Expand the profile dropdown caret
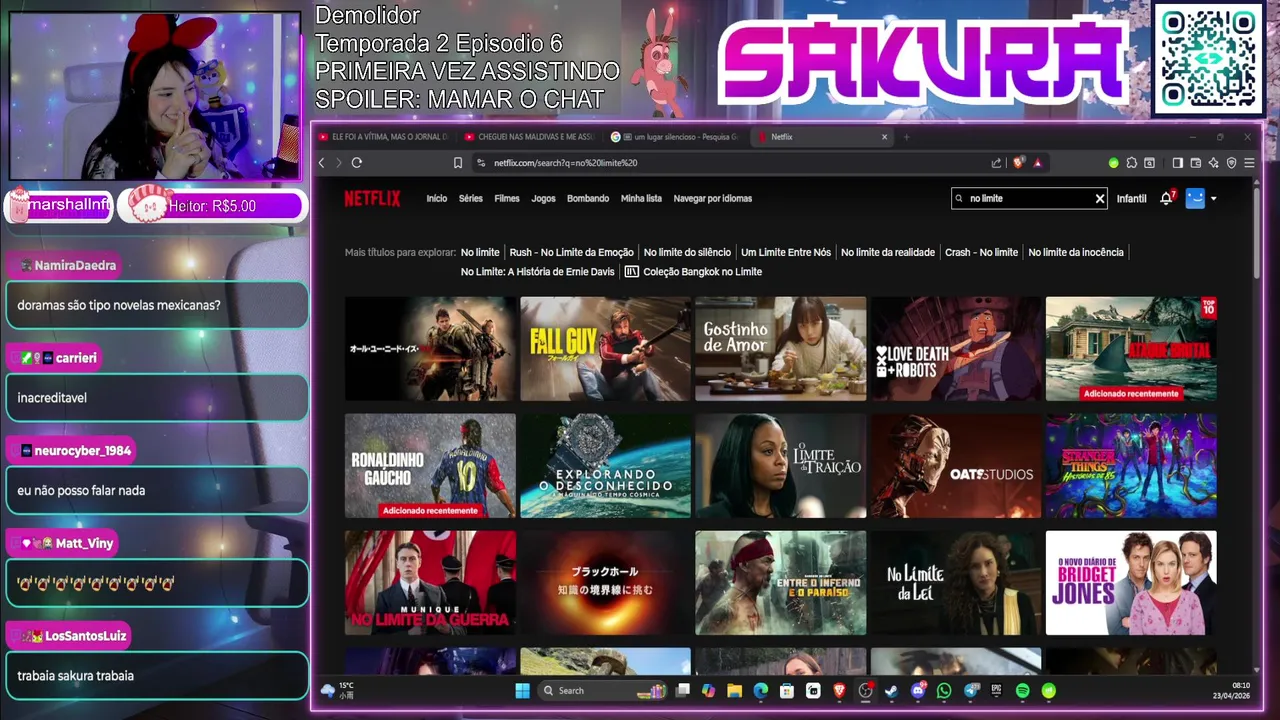 pos(1213,198)
